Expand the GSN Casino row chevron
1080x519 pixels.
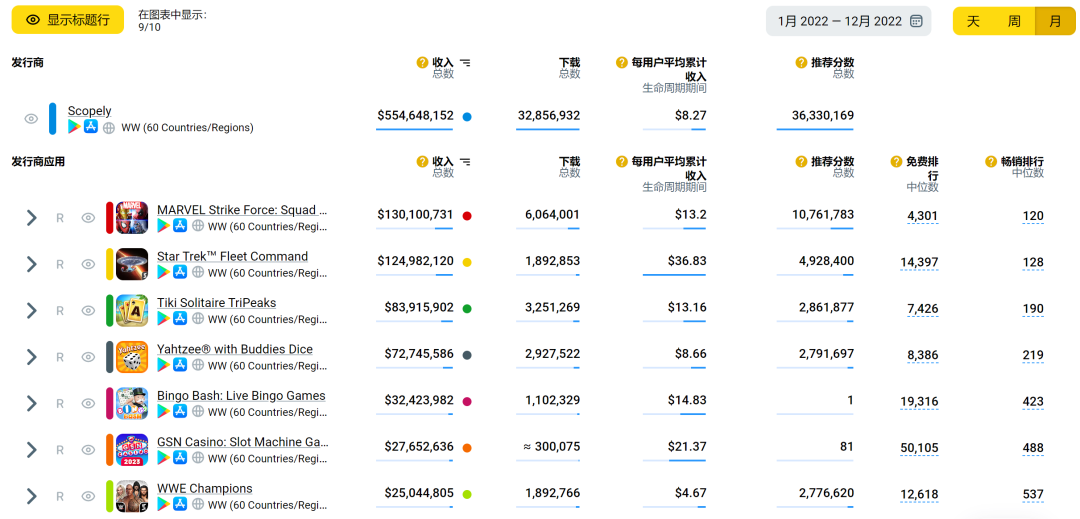31,449
